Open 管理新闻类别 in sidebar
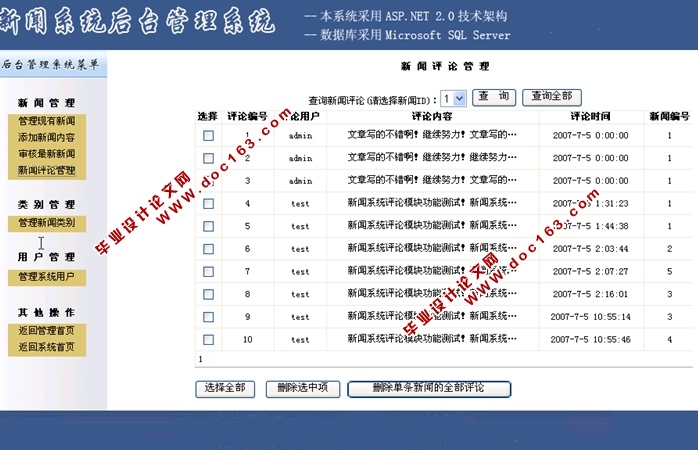The height and width of the screenshot is (450, 698). click(x=47, y=223)
